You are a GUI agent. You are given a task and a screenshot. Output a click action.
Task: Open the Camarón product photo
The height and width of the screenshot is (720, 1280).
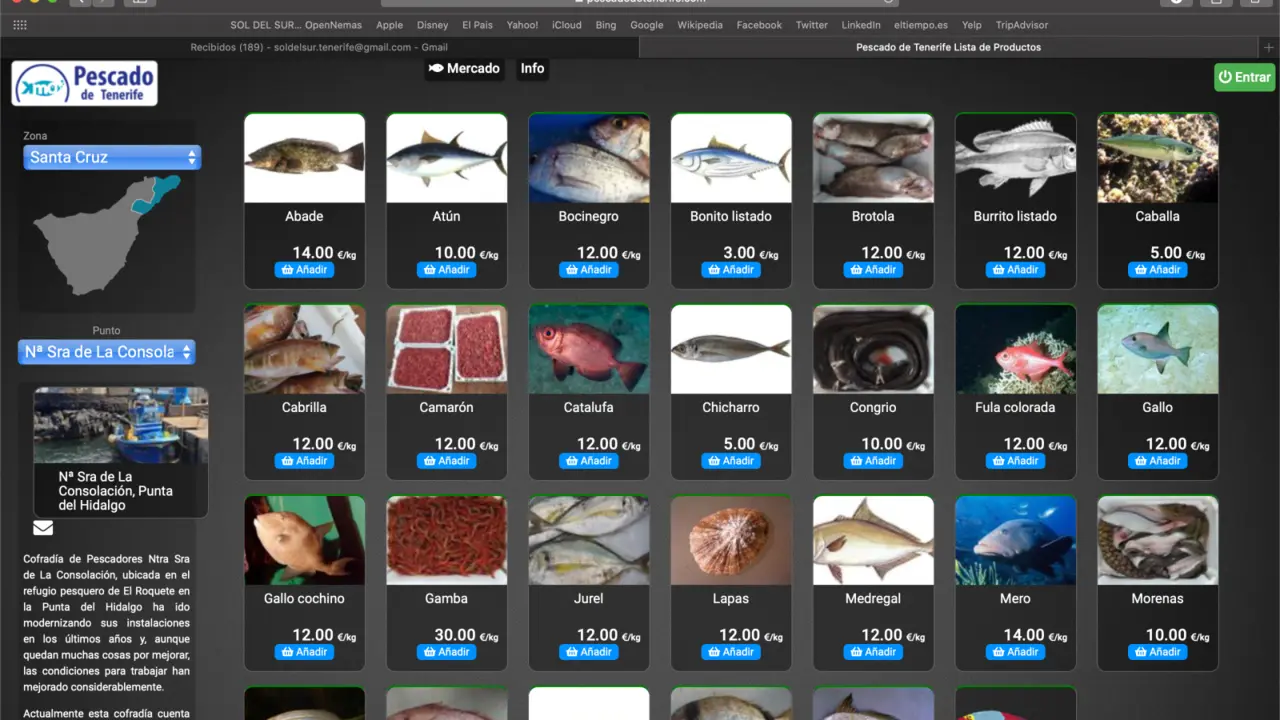(446, 349)
